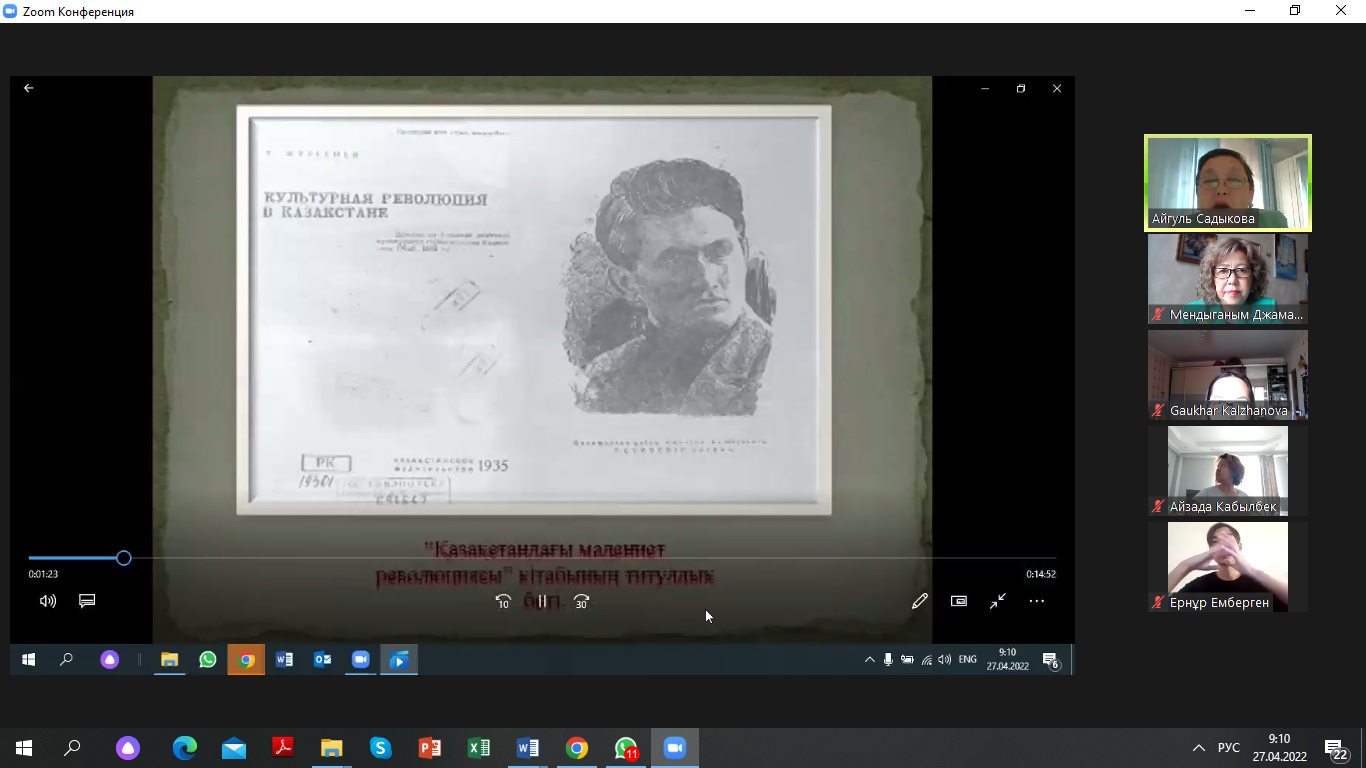Open File Explorer on the bottom taskbar
Image resolution: width=1366 pixels, height=768 pixels.
[332, 748]
